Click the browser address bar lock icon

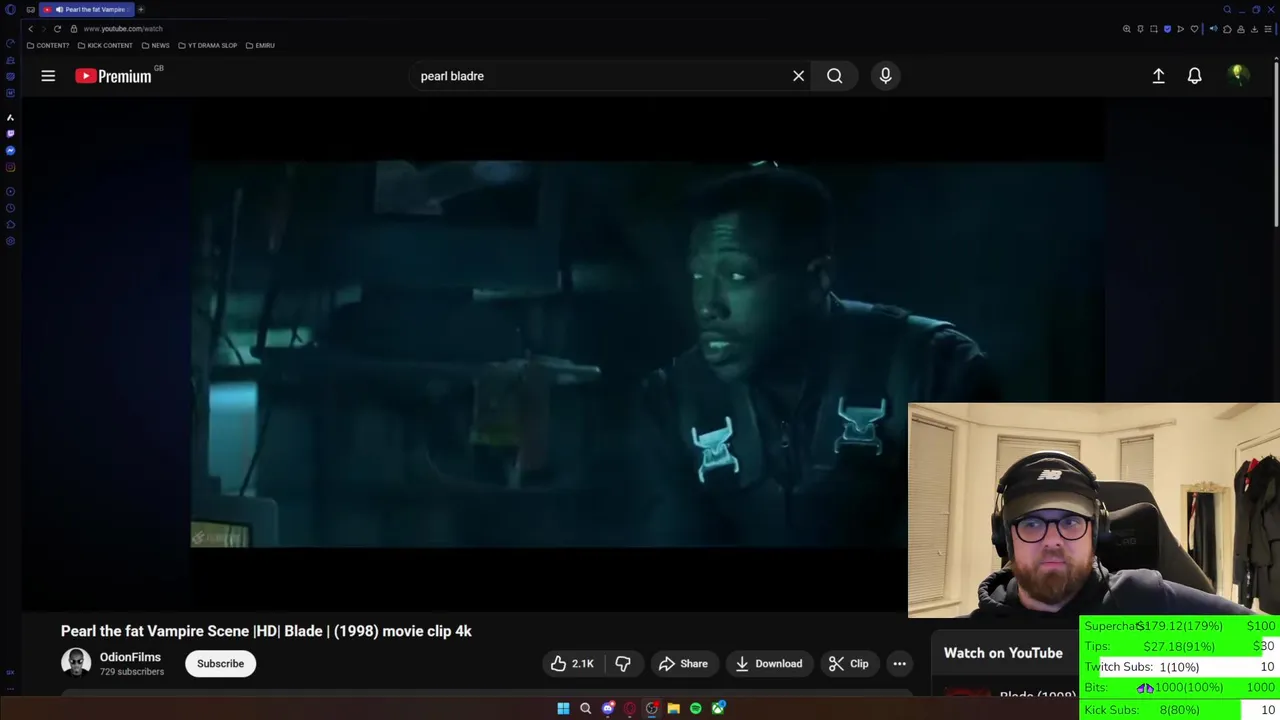coord(74,29)
